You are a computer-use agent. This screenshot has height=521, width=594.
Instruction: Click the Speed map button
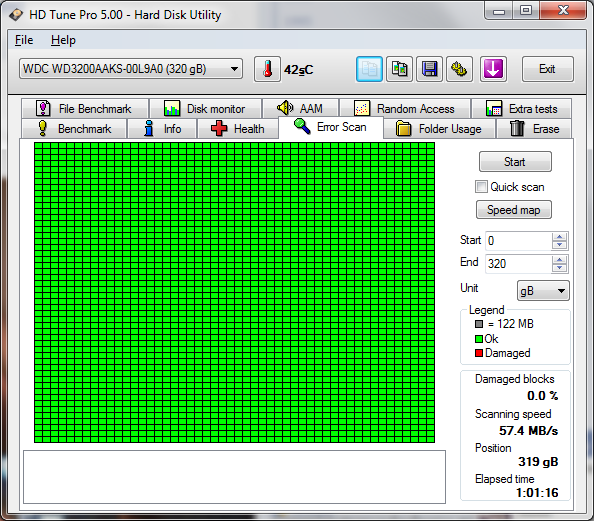tap(514, 210)
